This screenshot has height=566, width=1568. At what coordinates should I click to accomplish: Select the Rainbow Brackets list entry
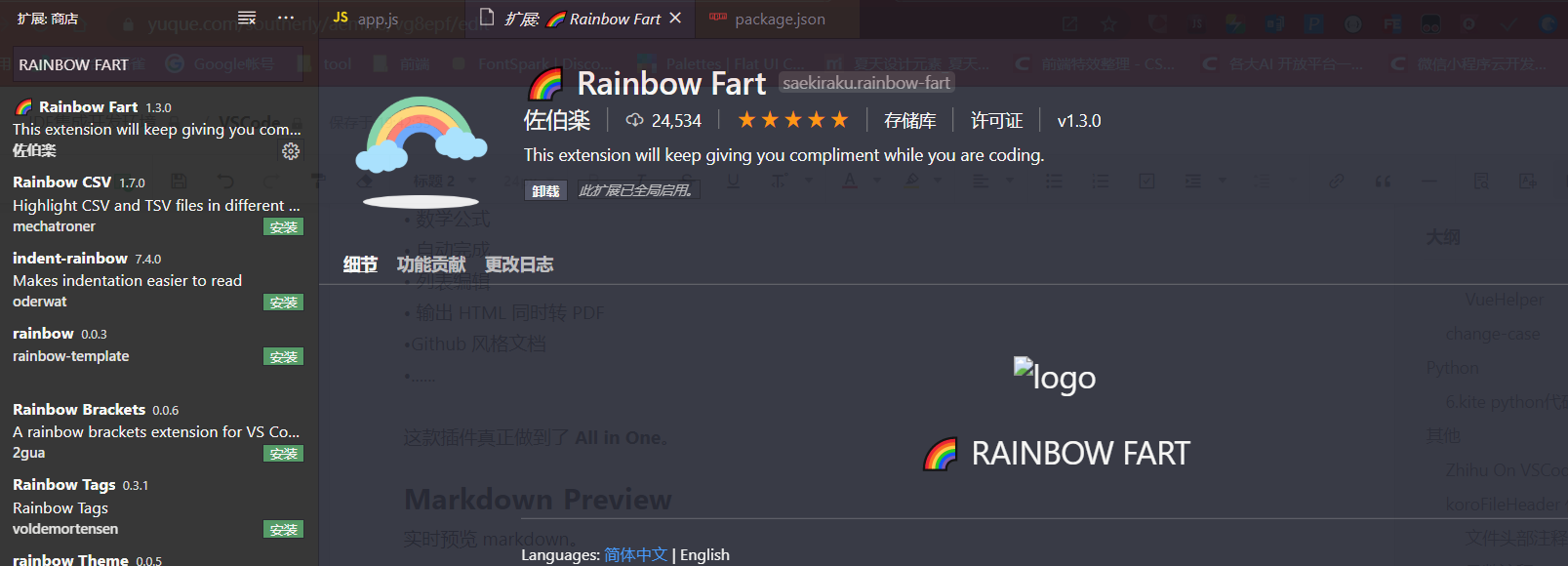click(x=159, y=431)
